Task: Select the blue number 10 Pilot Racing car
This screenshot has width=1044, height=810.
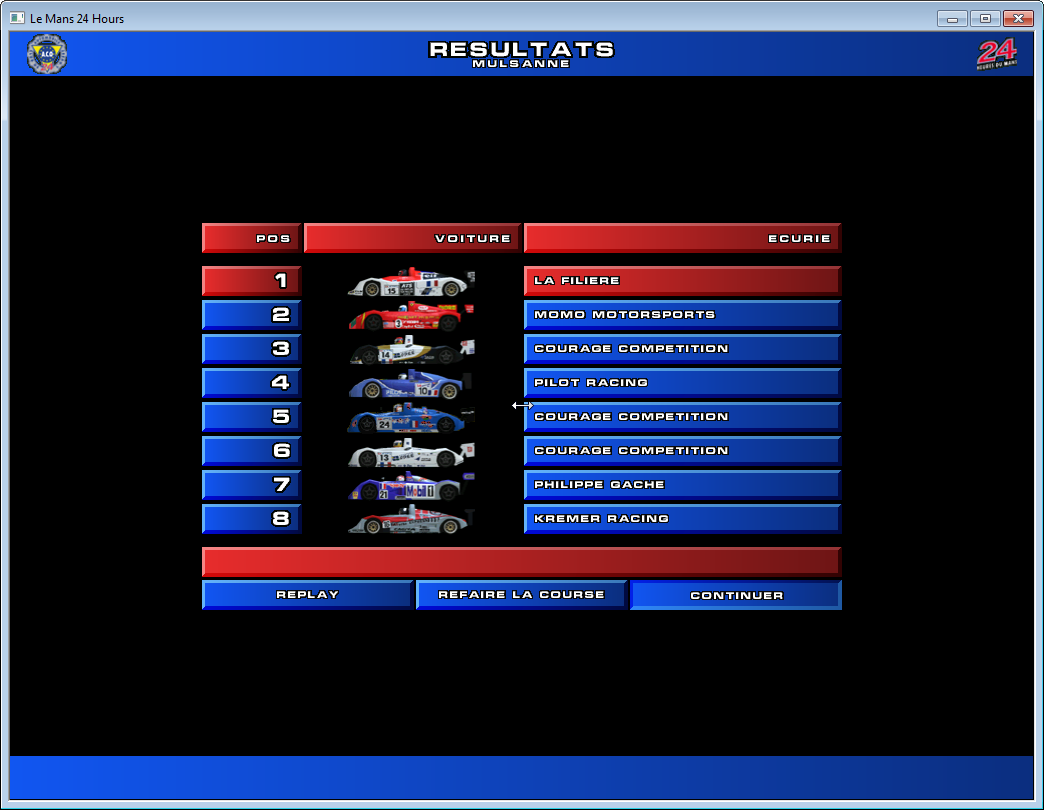Action: click(410, 383)
